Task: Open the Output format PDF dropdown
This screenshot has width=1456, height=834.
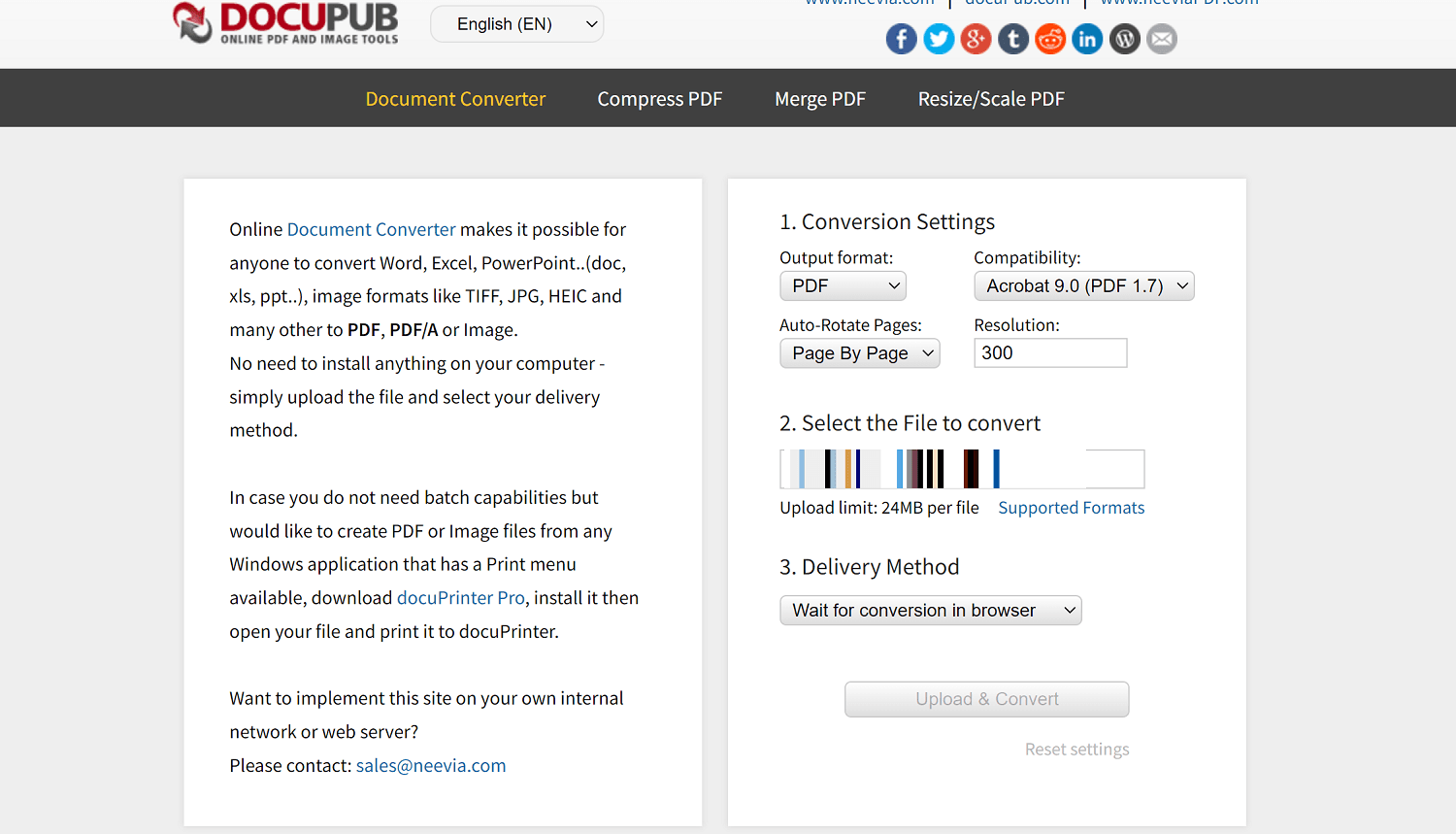Action: click(843, 285)
